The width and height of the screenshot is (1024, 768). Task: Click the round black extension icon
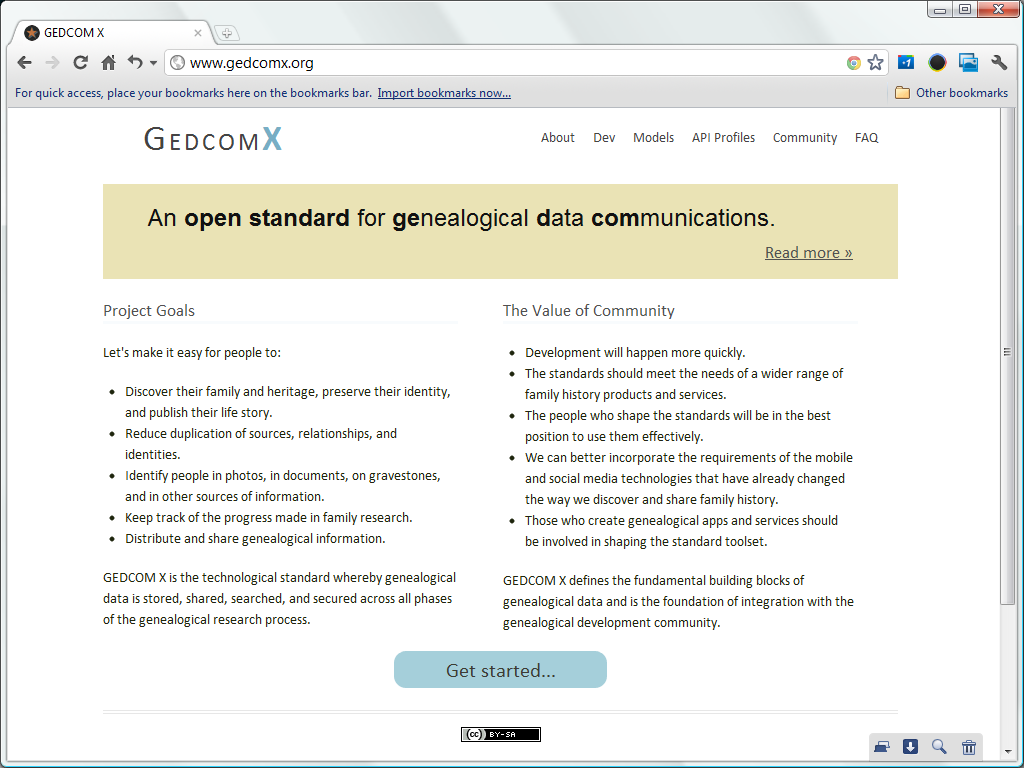(x=937, y=62)
